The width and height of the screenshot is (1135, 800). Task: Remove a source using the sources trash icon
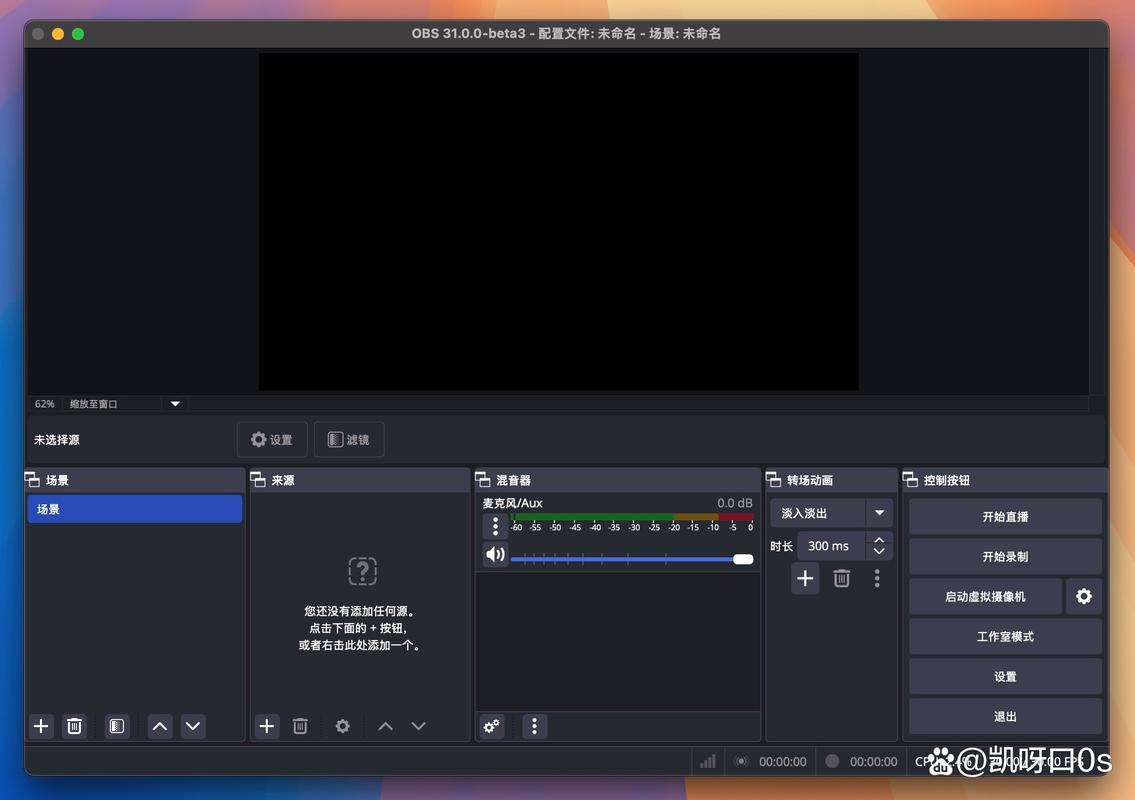click(300, 726)
